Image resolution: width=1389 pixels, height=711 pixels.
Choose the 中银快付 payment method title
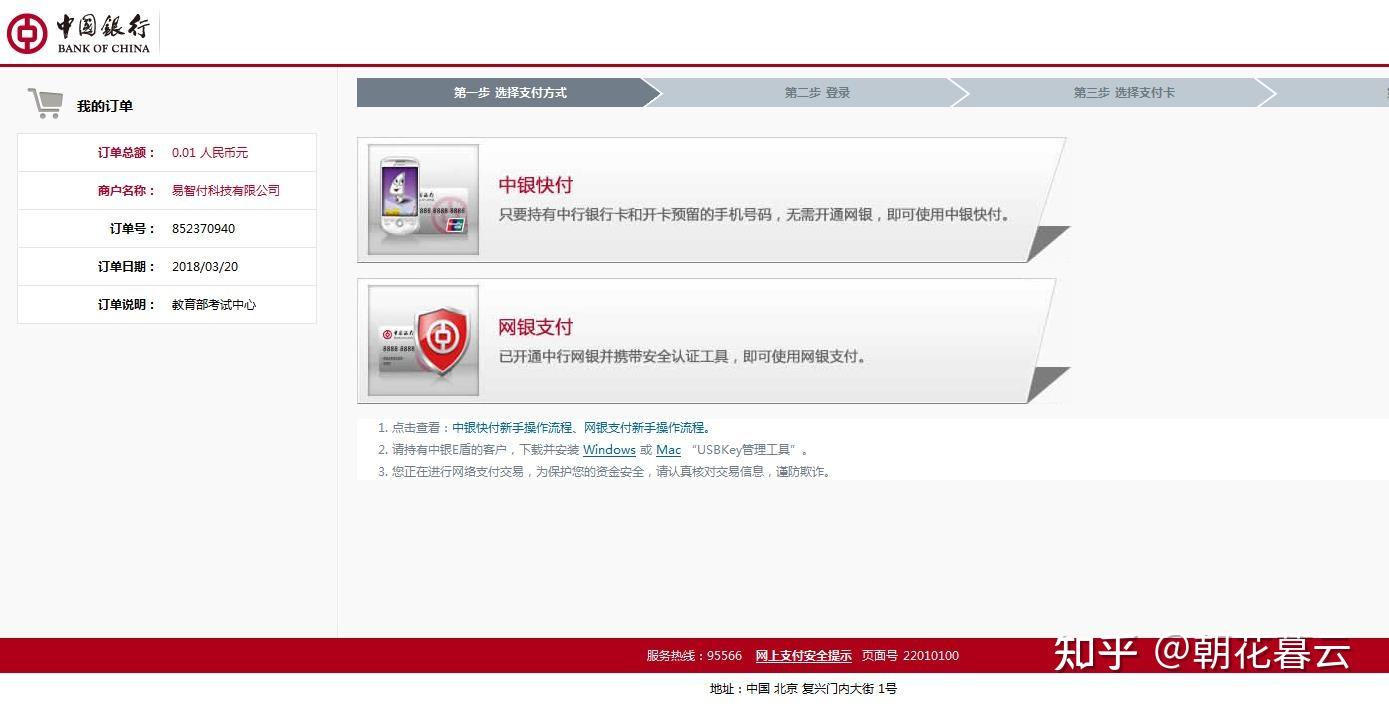(536, 185)
